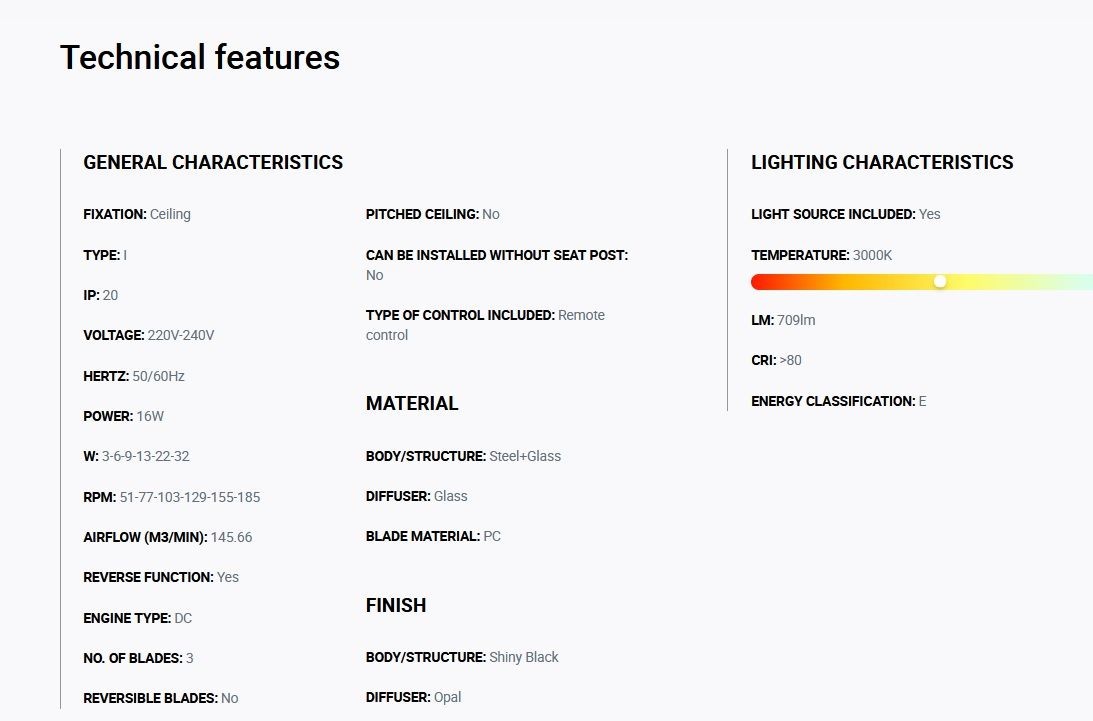The width and height of the screenshot is (1093, 721).
Task: Click the Diffuser: Opal entry
Action: click(413, 697)
